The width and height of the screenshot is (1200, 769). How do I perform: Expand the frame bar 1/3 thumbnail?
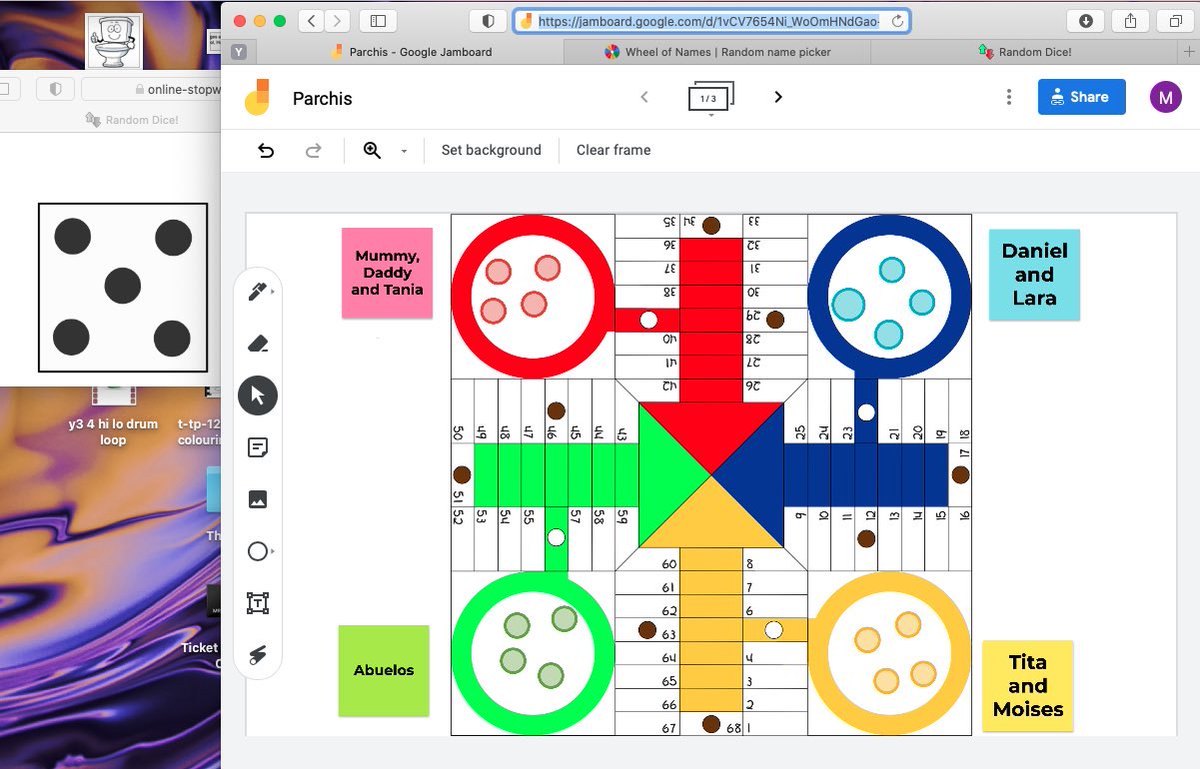[711, 99]
